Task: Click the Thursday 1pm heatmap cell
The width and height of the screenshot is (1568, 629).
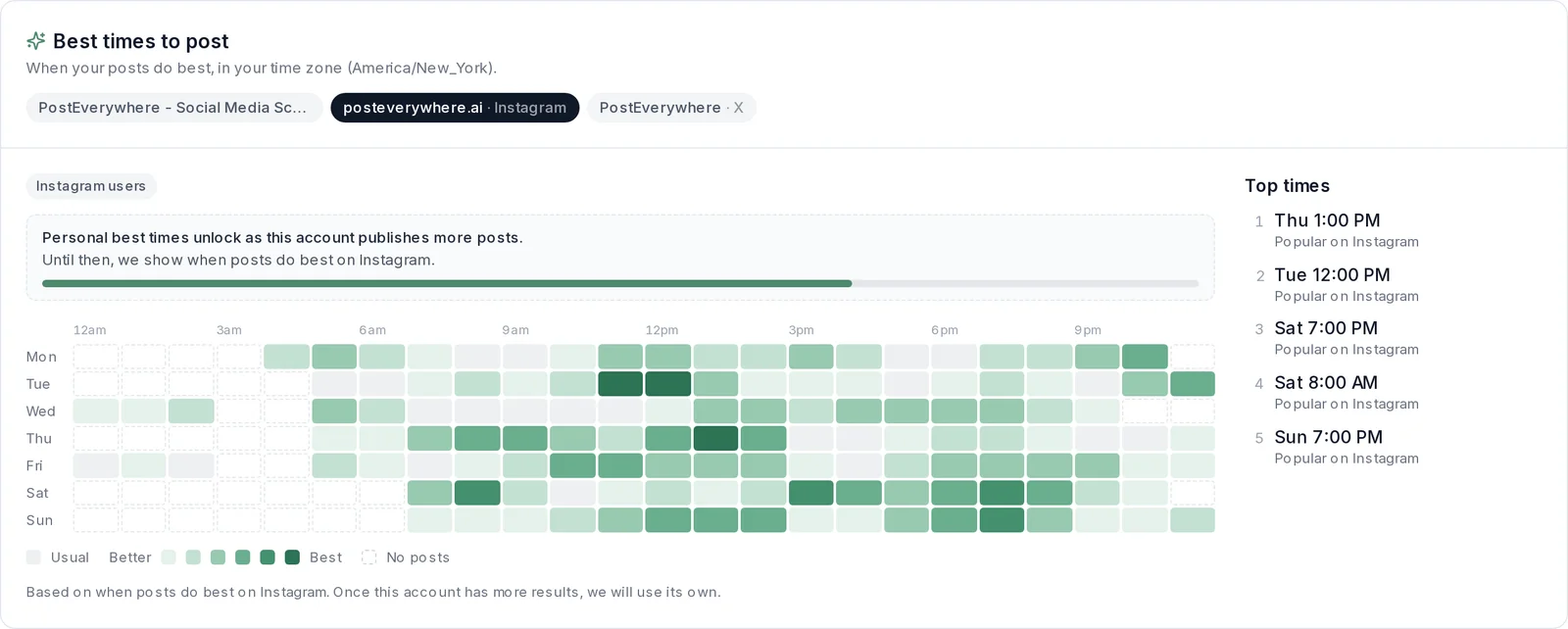Action: coord(716,438)
